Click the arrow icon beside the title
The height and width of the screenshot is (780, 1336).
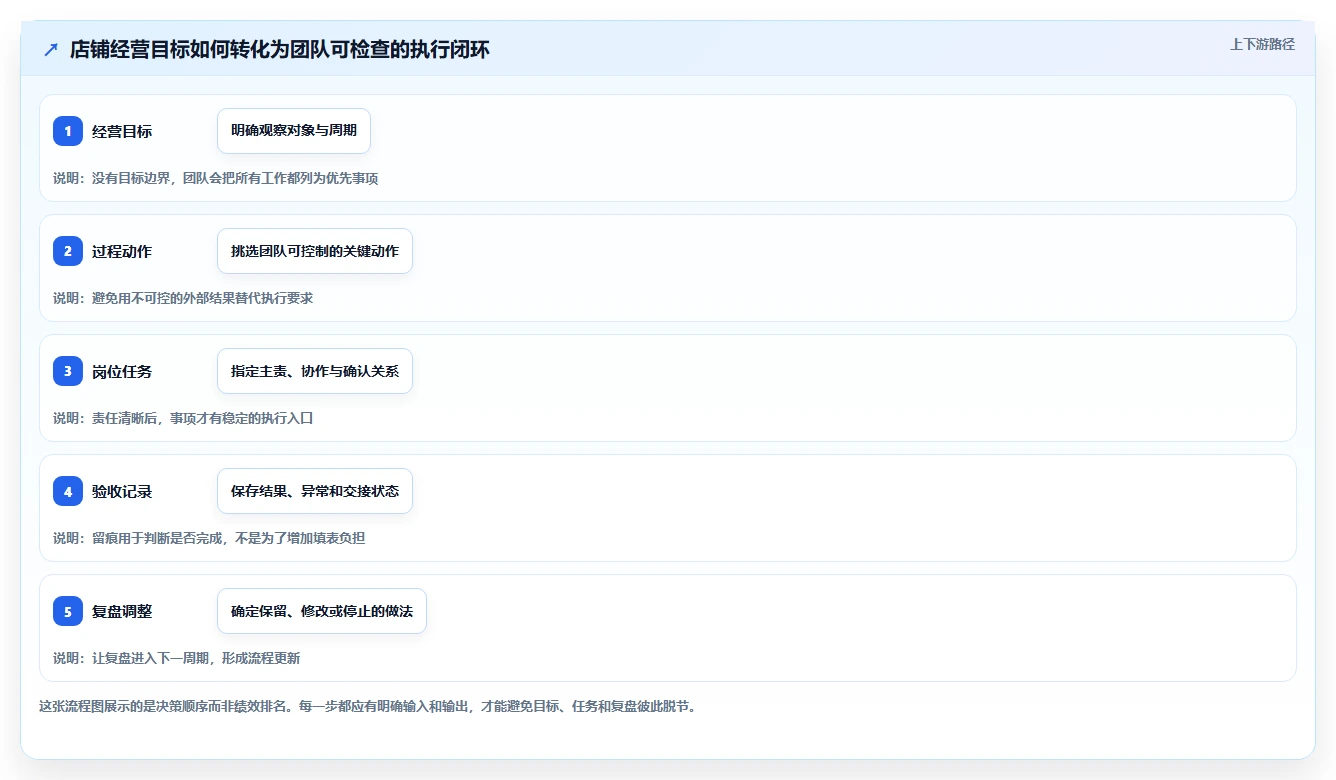[x=51, y=50]
